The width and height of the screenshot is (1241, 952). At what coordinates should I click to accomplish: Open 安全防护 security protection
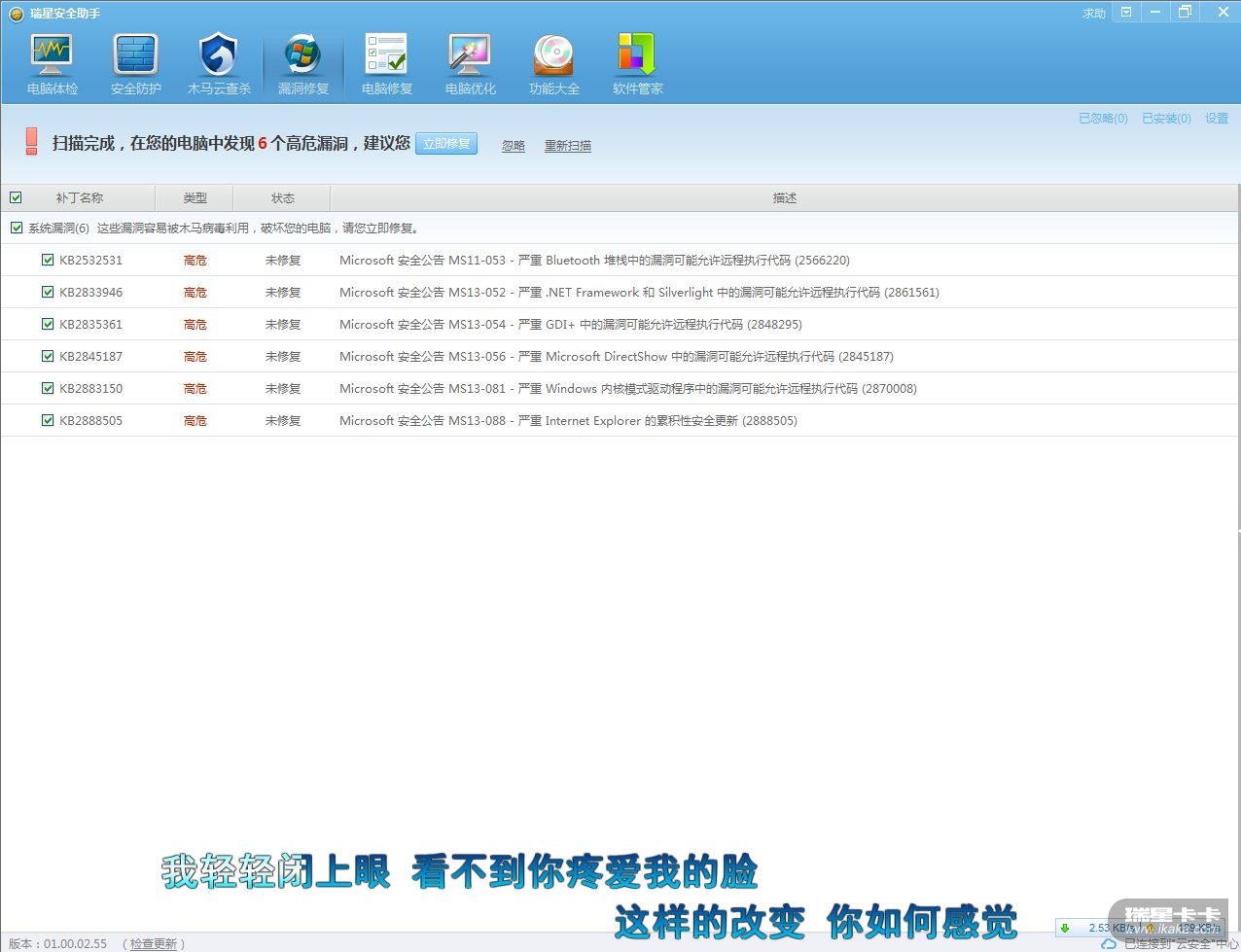click(x=136, y=64)
